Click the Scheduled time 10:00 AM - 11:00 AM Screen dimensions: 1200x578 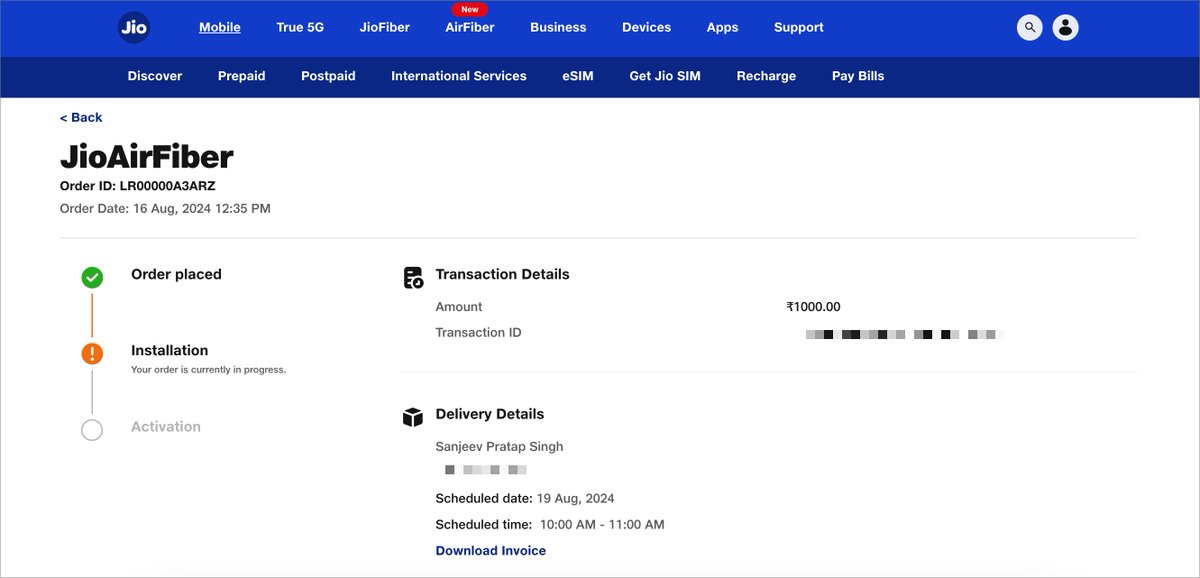click(550, 525)
